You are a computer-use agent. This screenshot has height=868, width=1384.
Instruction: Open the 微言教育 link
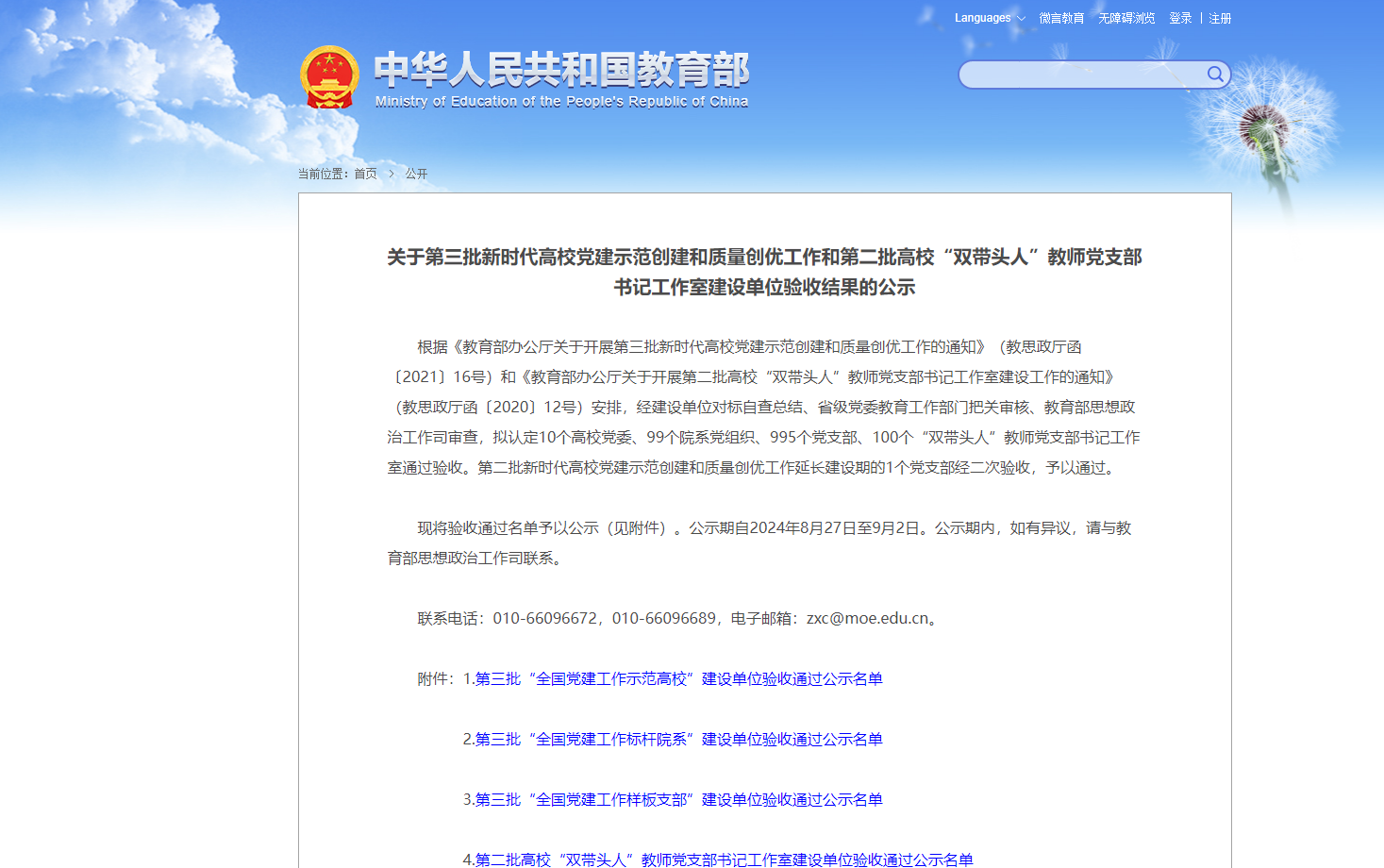click(x=1061, y=18)
